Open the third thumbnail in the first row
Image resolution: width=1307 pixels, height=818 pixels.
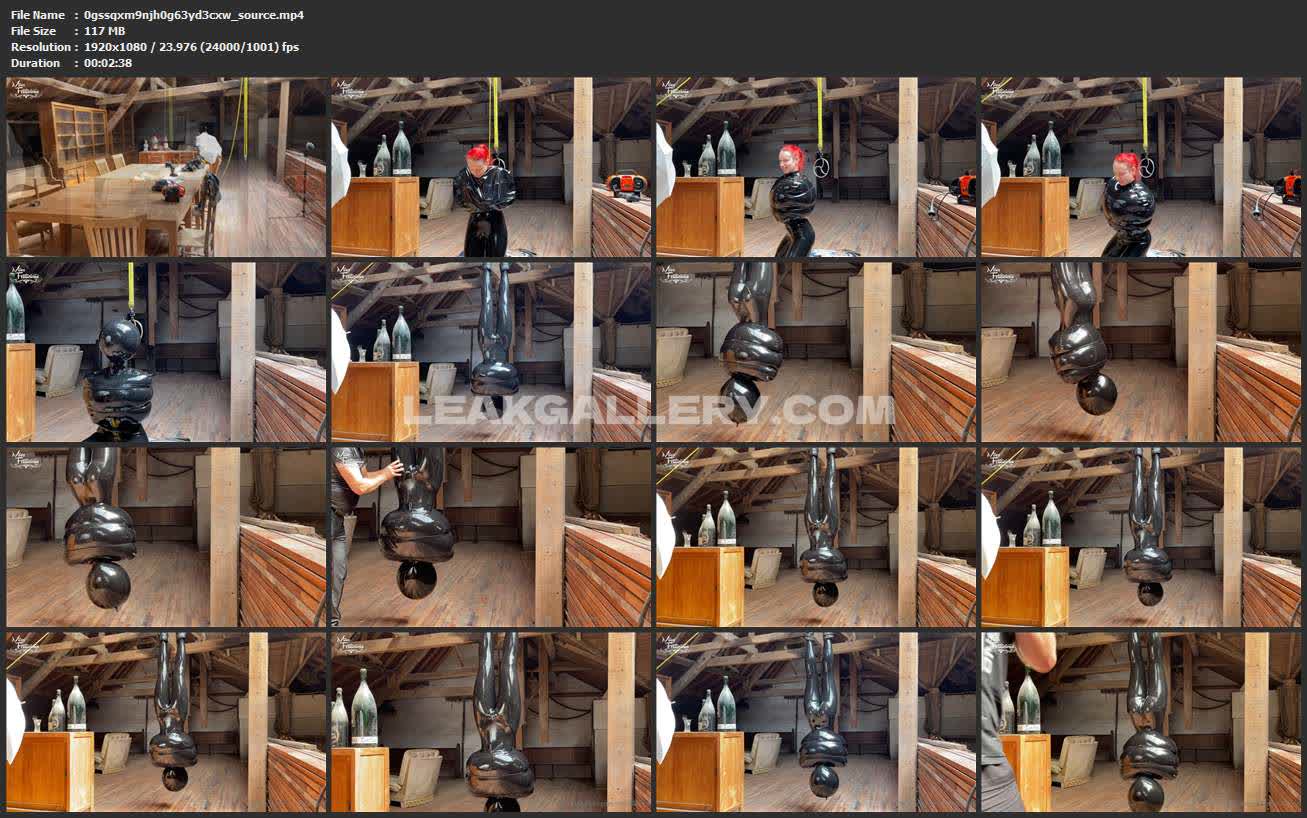point(816,167)
